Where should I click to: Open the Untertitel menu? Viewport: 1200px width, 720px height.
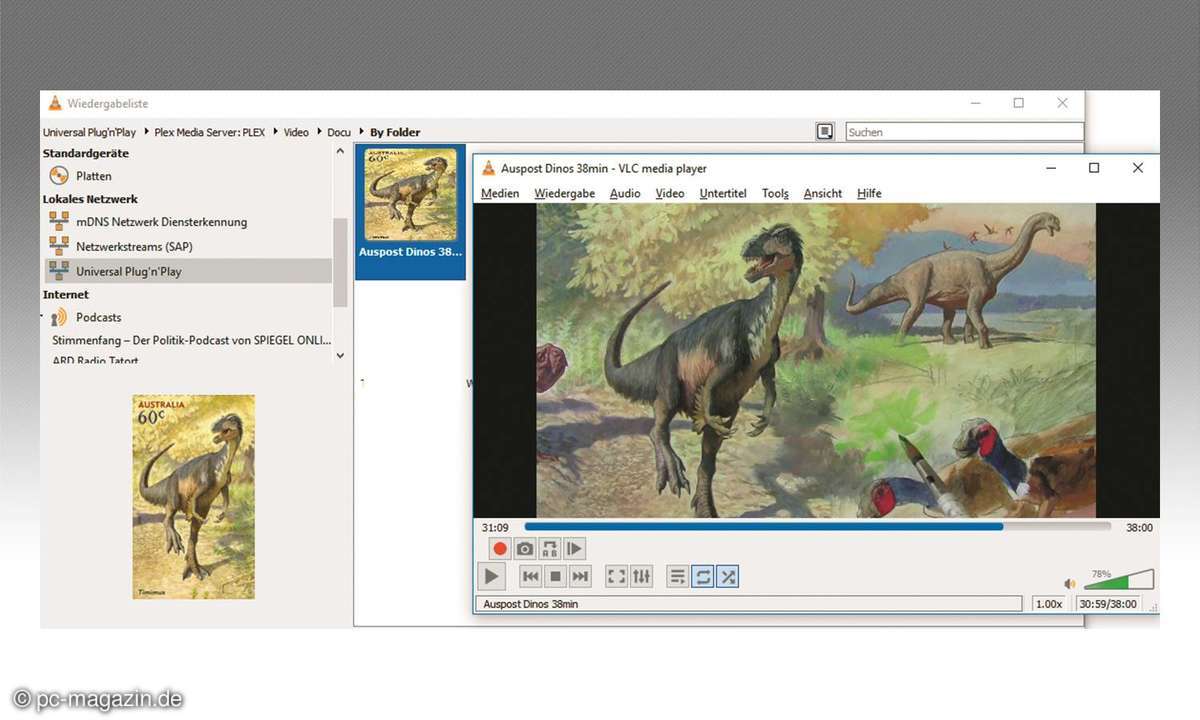tap(723, 193)
